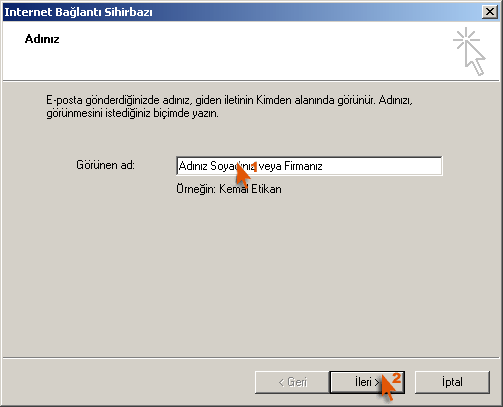Click the E-posta gönderdiğinizde description paragraph
503x407 pixels.
[229, 107]
